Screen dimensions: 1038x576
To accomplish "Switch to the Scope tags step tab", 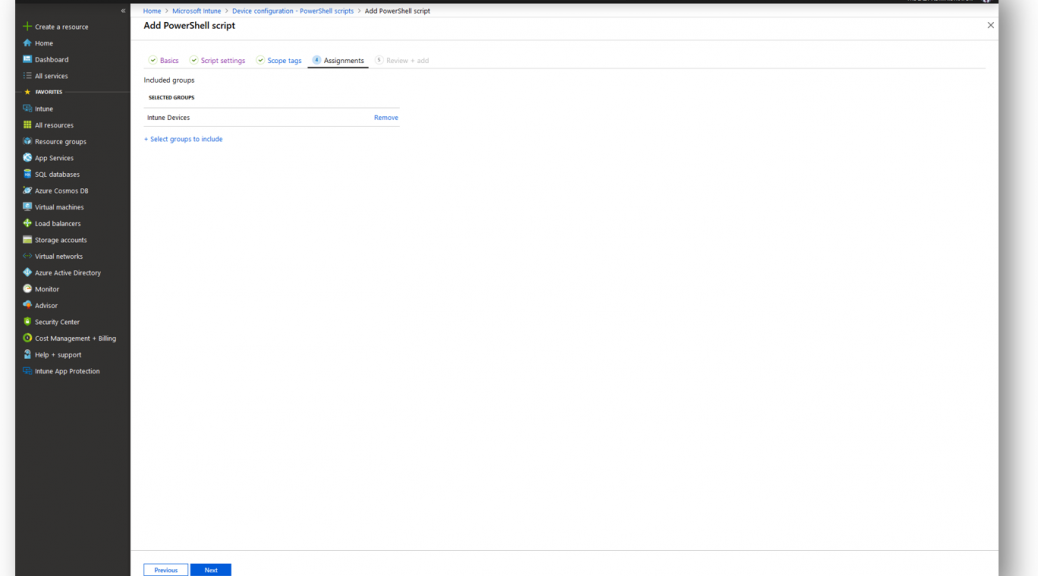I will point(279,60).
